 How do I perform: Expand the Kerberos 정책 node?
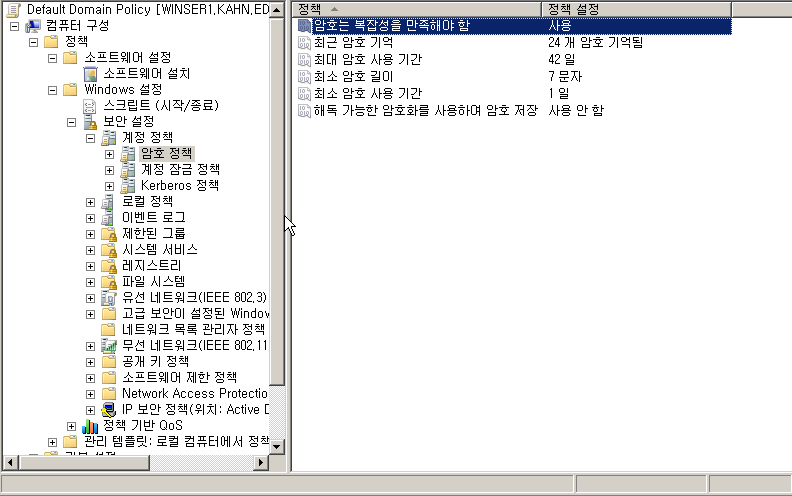110,186
